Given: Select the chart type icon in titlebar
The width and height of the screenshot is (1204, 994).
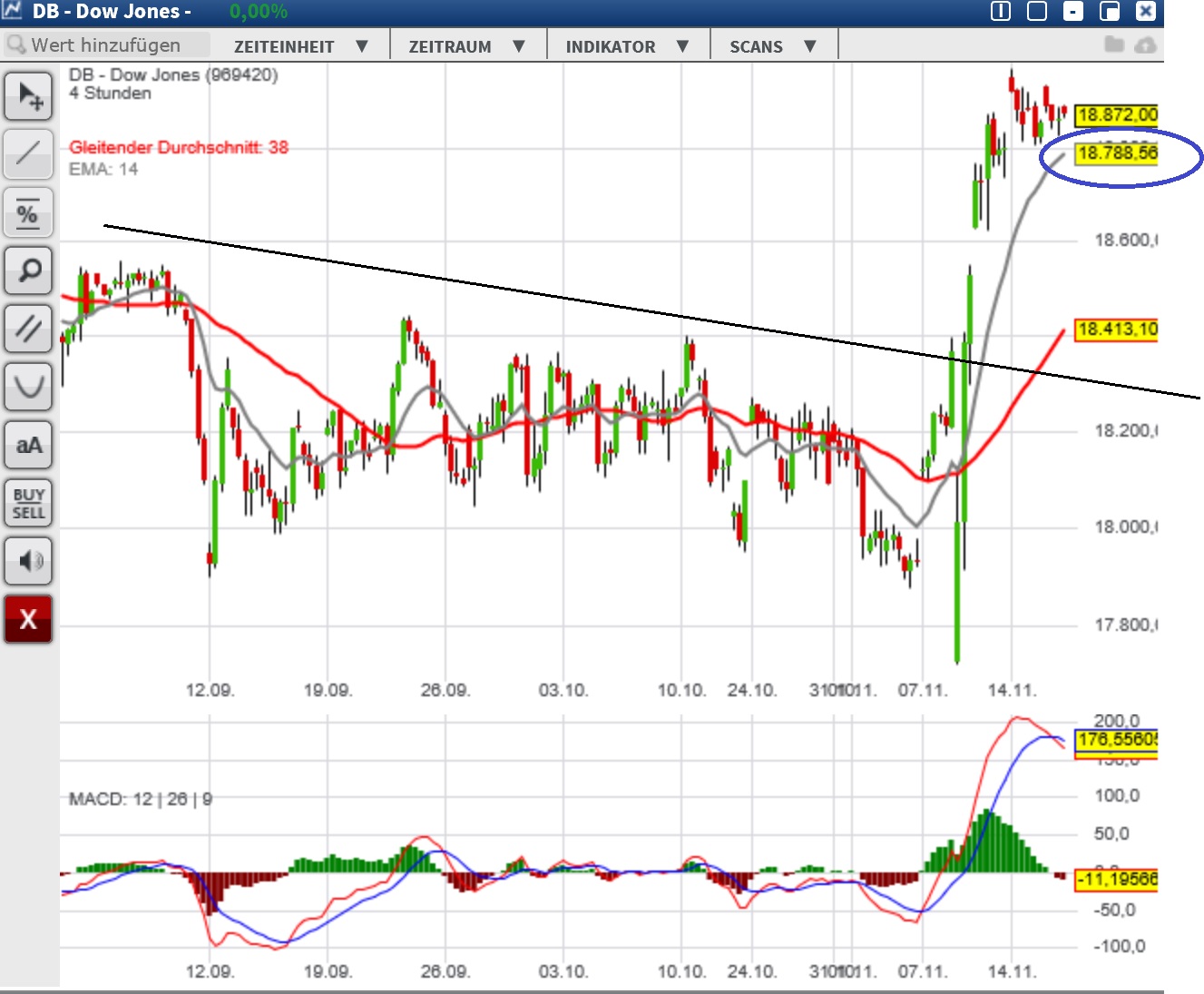Looking at the screenshot, I should (14, 12).
